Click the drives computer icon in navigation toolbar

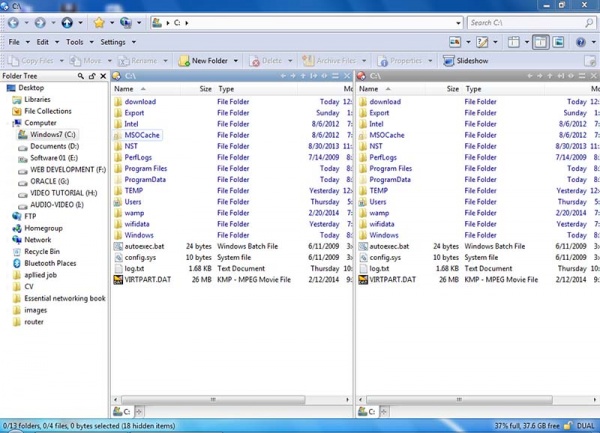126,23
